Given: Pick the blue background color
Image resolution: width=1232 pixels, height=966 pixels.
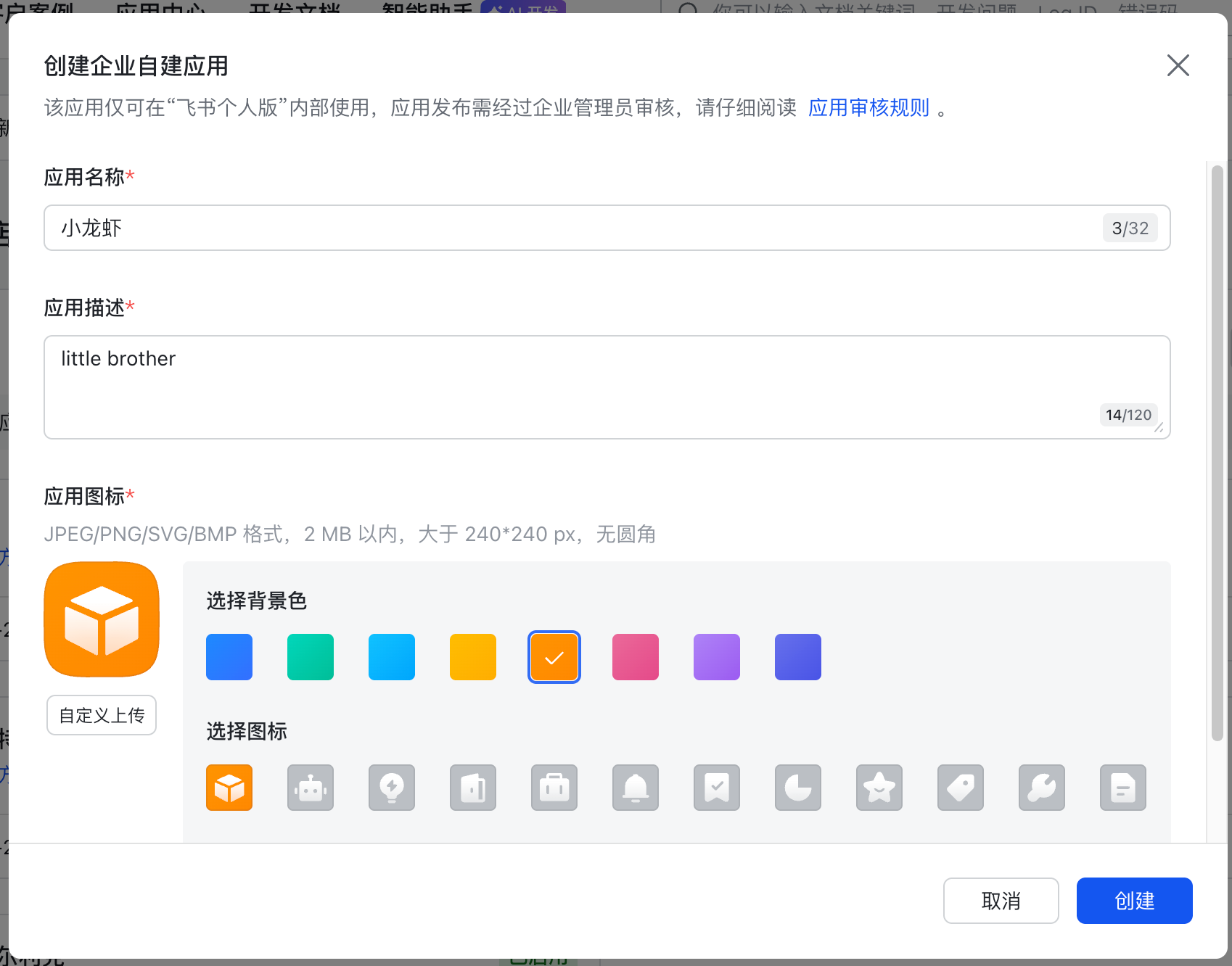Looking at the screenshot, I should [229, 657].
